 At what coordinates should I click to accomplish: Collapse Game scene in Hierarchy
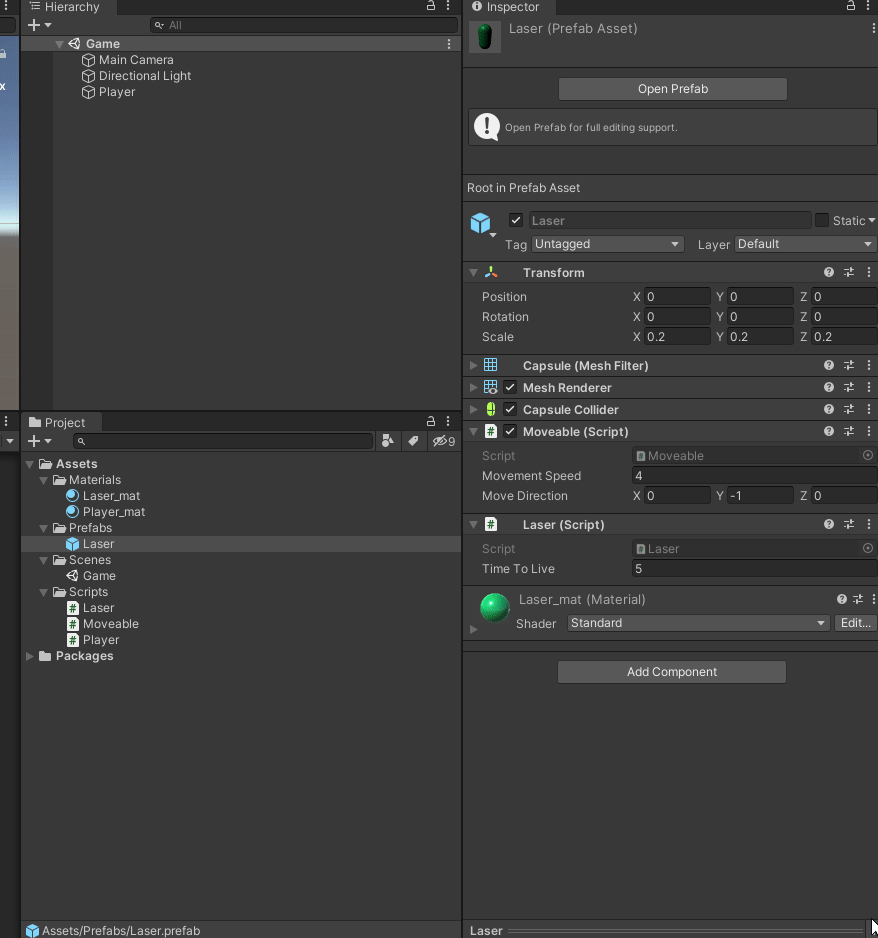[x=59, y=44]
